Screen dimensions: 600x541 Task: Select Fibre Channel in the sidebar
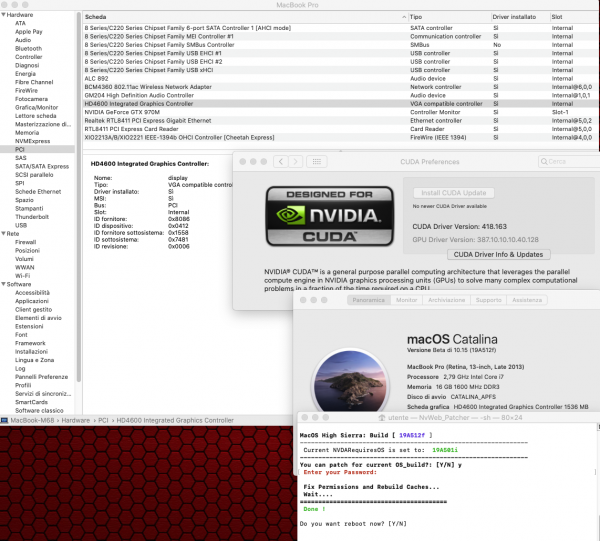pyautogui.click(x=34, y=82)
